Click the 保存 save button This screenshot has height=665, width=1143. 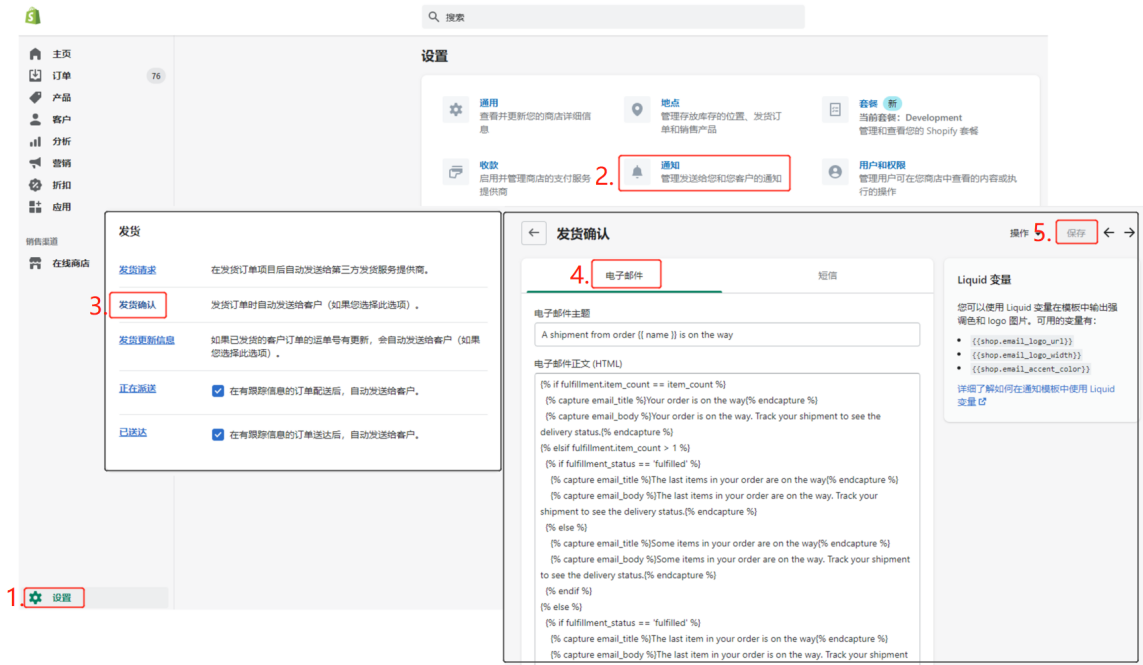(1076, 233)
